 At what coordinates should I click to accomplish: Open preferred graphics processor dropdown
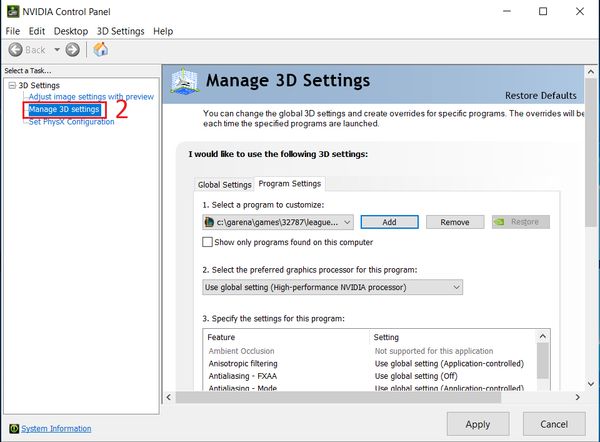coord(333,287)
